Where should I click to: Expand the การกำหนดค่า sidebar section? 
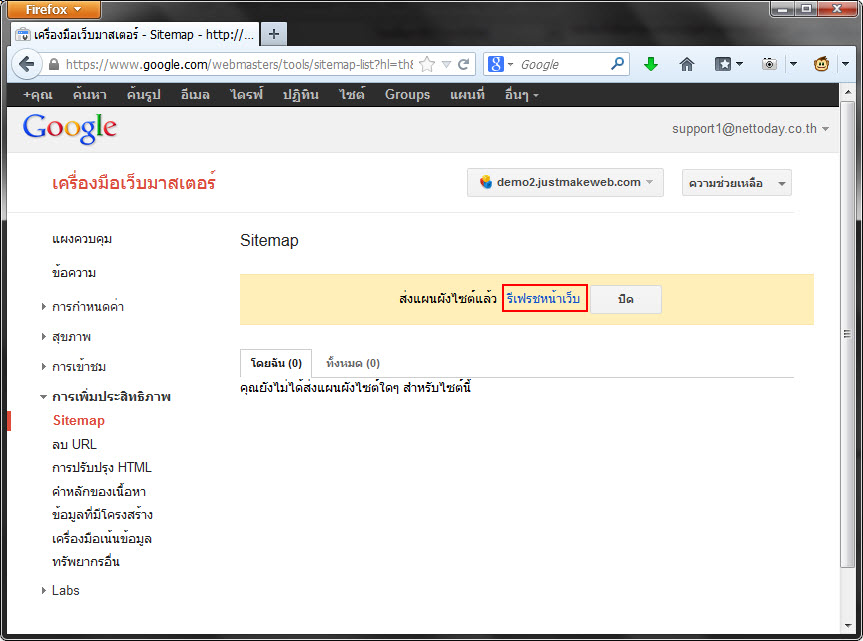tap(43, 306)
